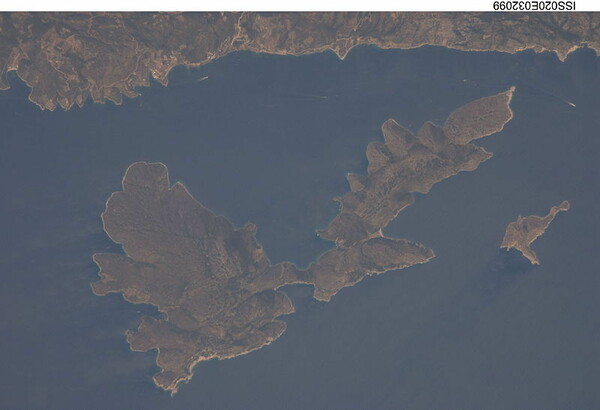The height and width of the screenshot is (410, 600).
Task: Select the small isolated island on the east
Action: click(x=530, y=232)
